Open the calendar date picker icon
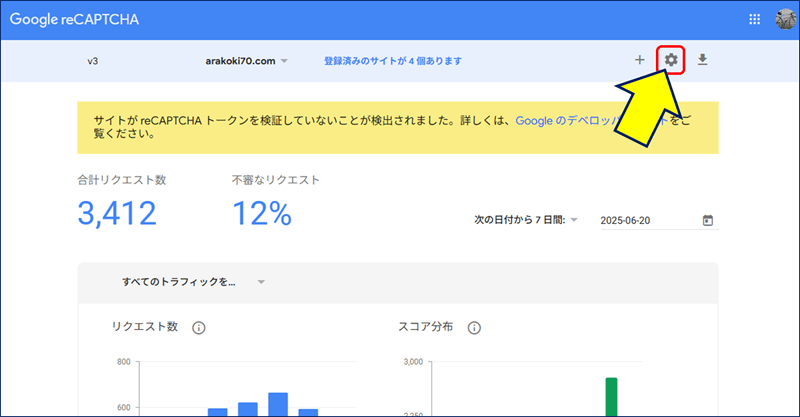800x417 pixels. [708, 220]
